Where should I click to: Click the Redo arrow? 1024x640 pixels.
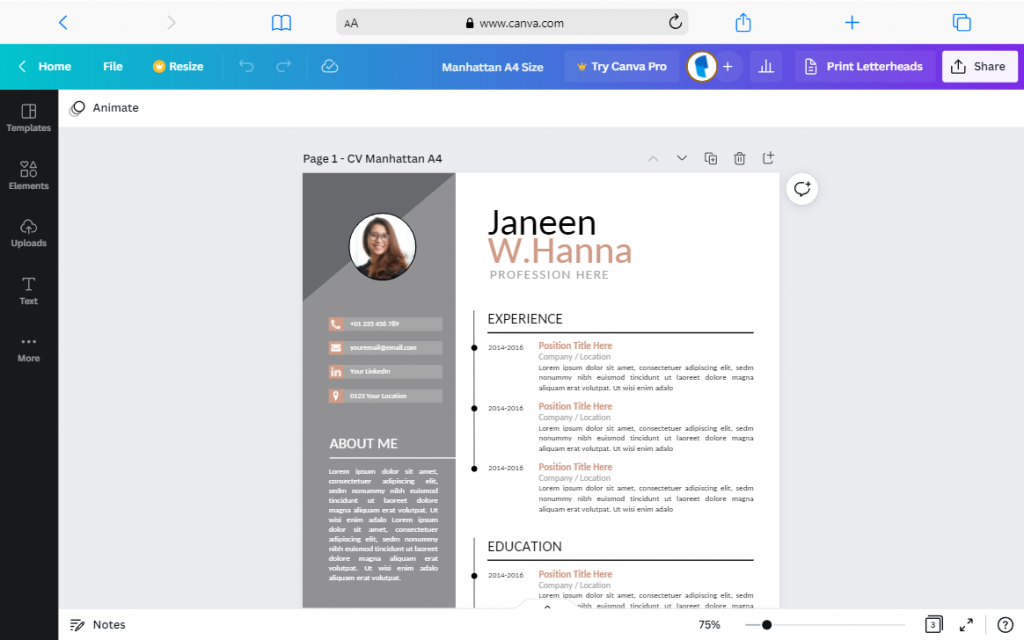[287, 66]
